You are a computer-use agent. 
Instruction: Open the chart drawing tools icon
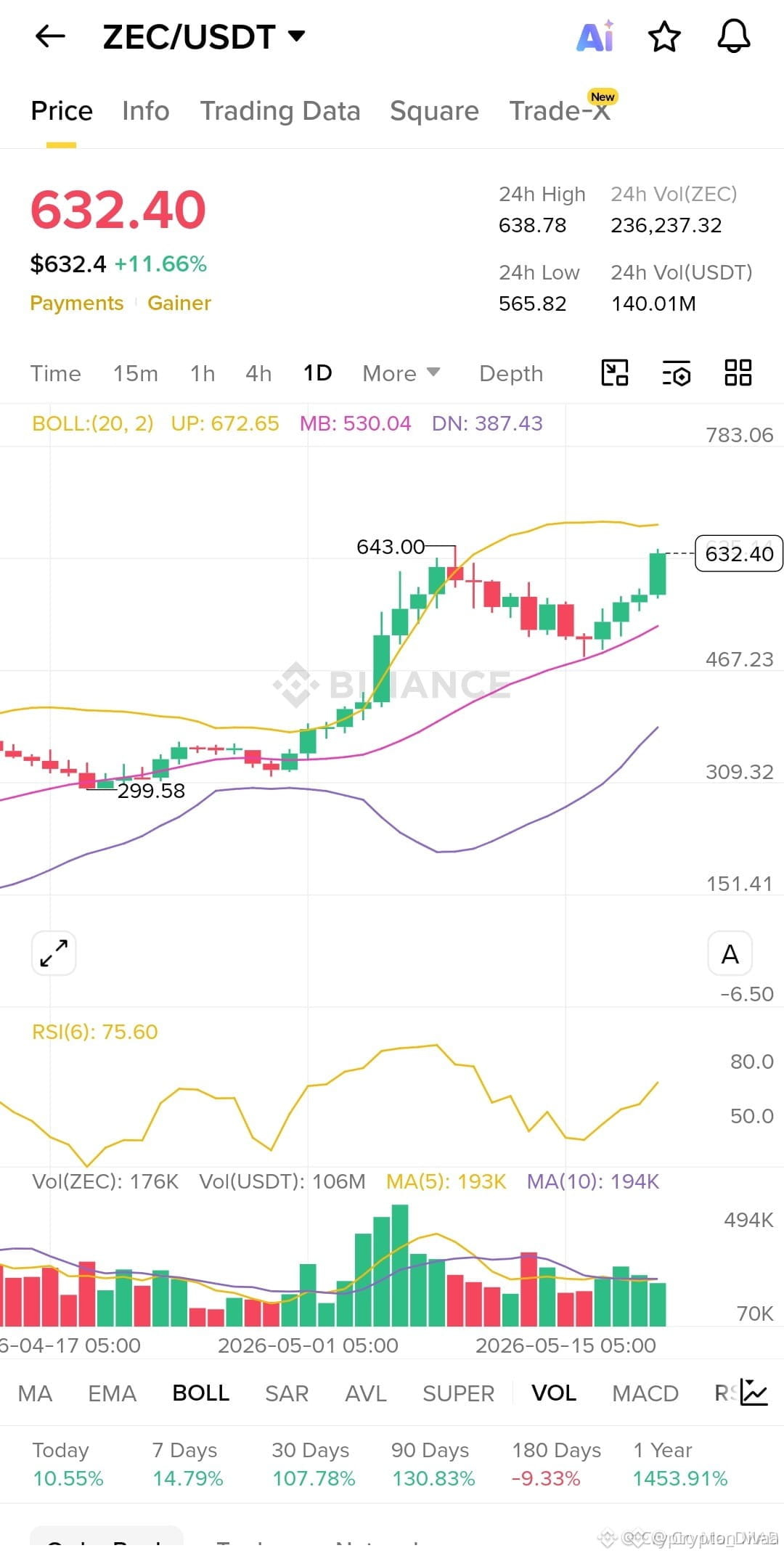tap(615, 373)
